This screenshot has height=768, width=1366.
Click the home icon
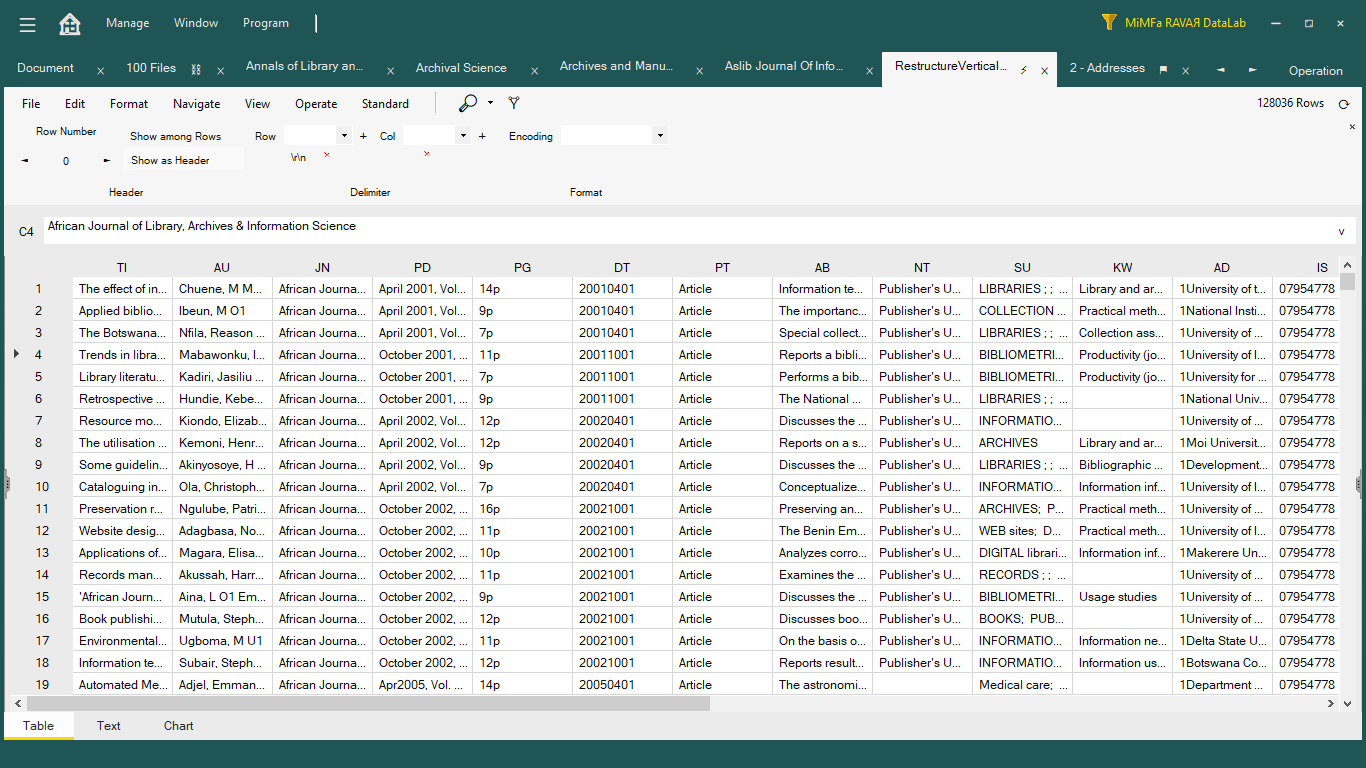click(x=70, y=24)
